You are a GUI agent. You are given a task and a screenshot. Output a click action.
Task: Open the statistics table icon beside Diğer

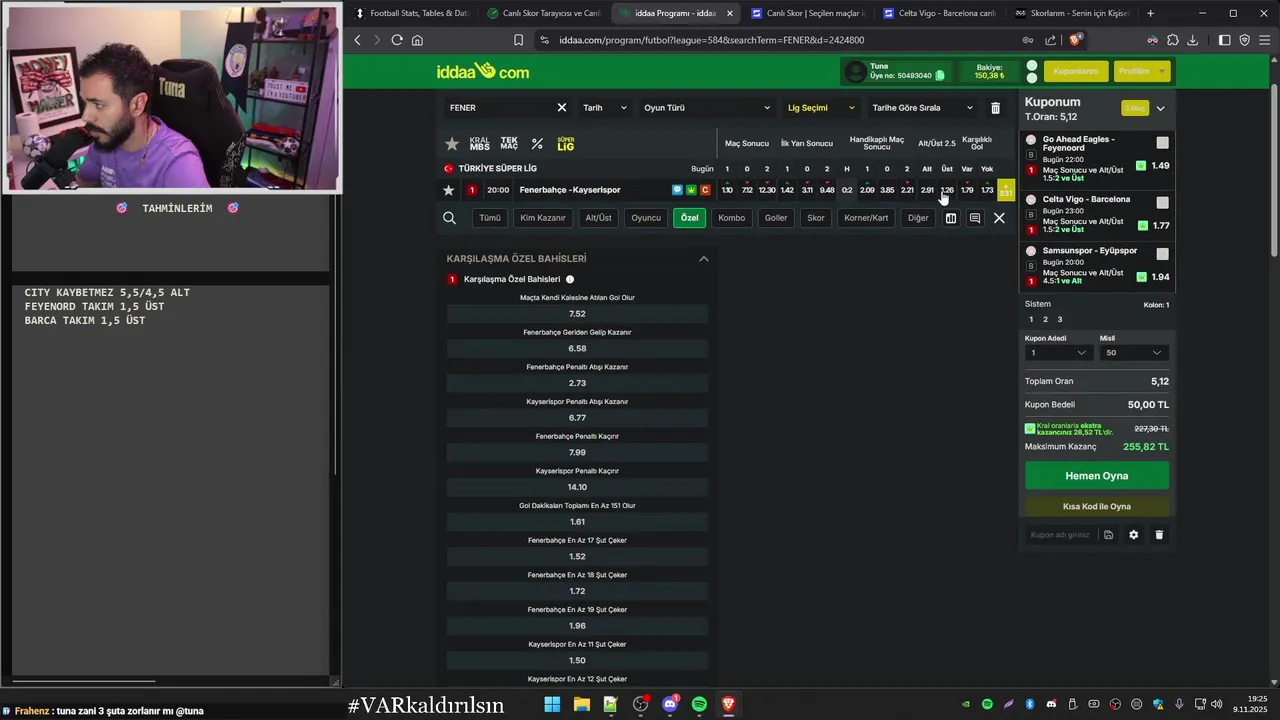951,218
